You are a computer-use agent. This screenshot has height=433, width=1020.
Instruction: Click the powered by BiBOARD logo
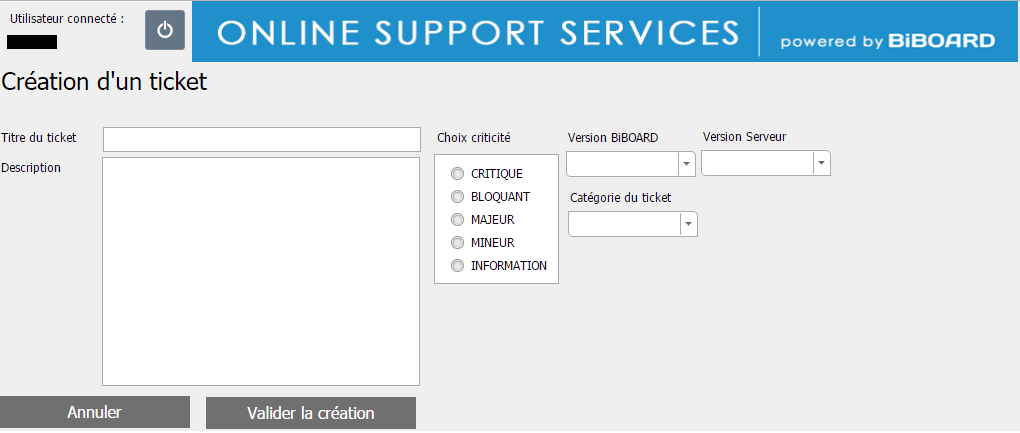(x=887, y=42)
